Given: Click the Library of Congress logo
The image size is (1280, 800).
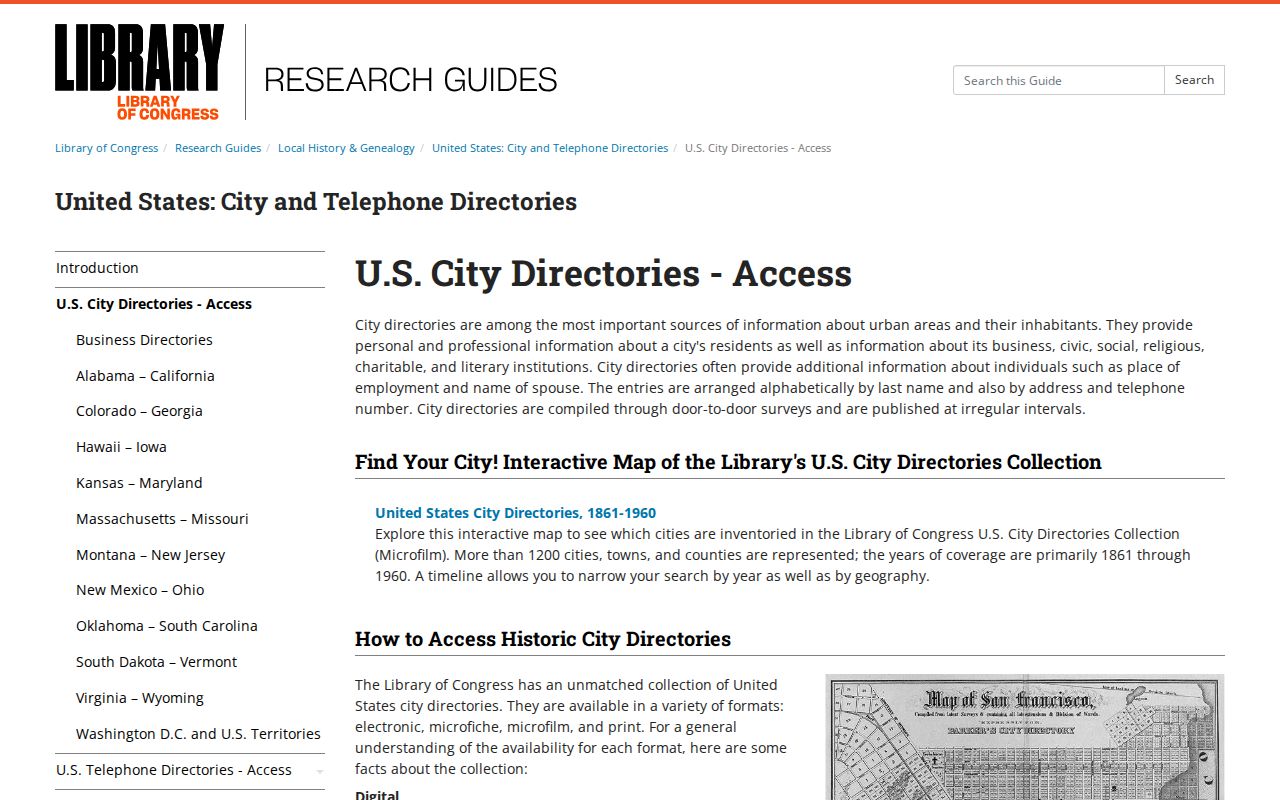Looking at the screenshot, I should [x=139, y=72].
